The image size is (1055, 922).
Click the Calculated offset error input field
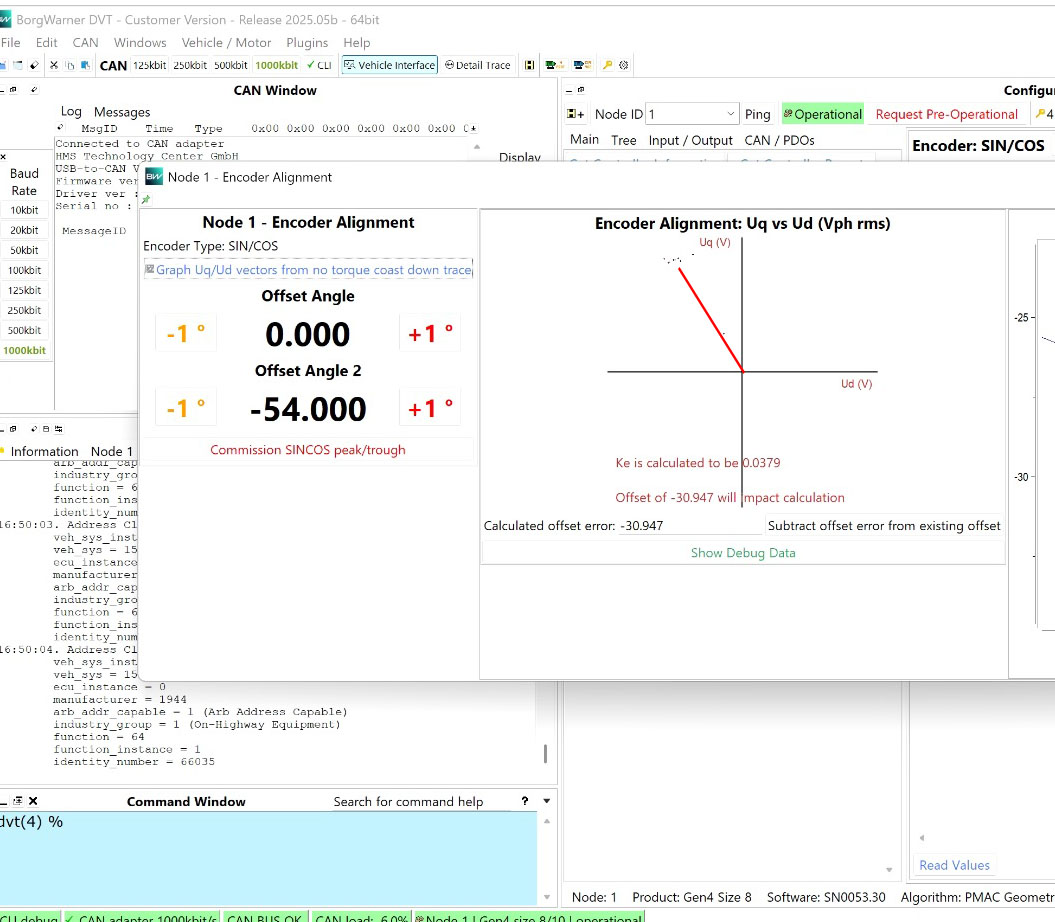689,525
